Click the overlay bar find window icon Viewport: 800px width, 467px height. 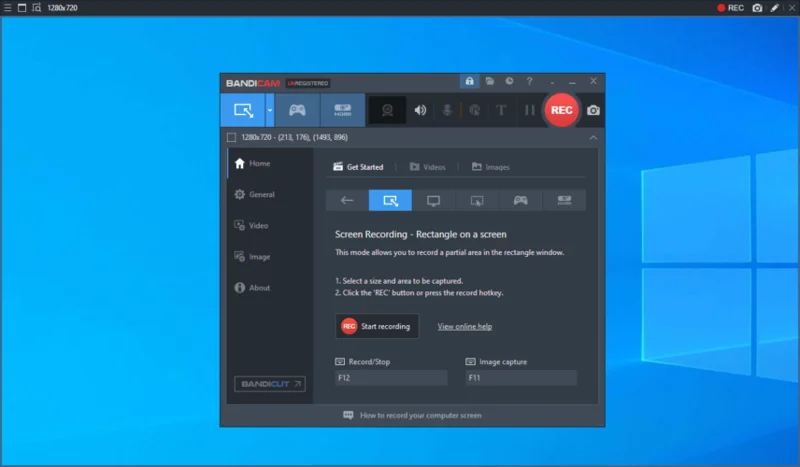[37, 8]
